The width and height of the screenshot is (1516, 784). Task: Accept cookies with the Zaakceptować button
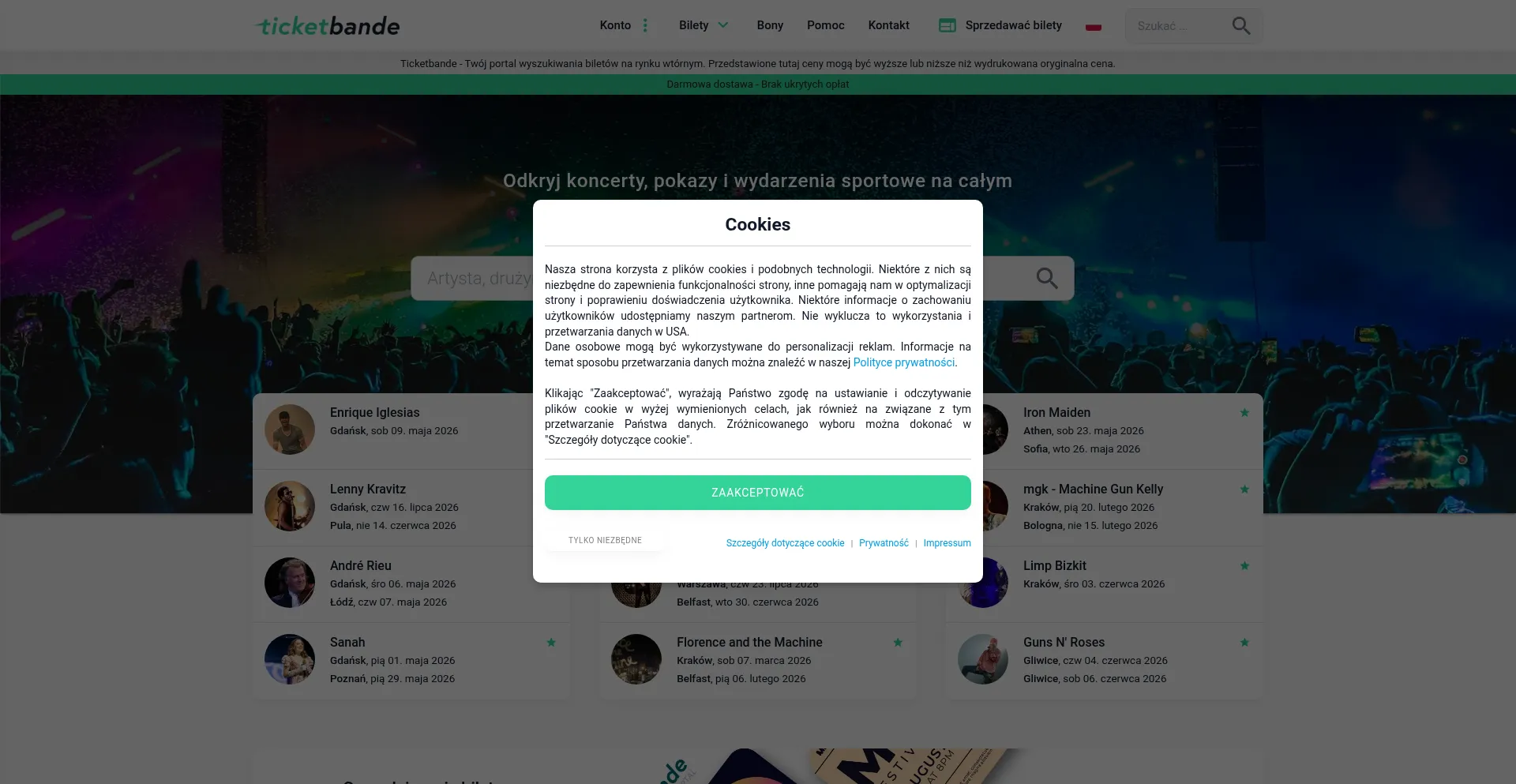point(758,493)
